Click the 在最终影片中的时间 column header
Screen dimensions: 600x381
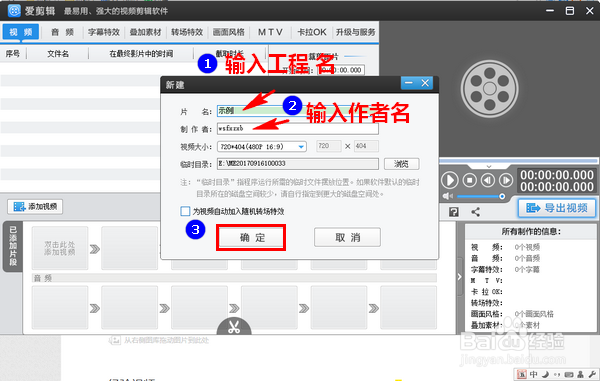pos(141,54)
